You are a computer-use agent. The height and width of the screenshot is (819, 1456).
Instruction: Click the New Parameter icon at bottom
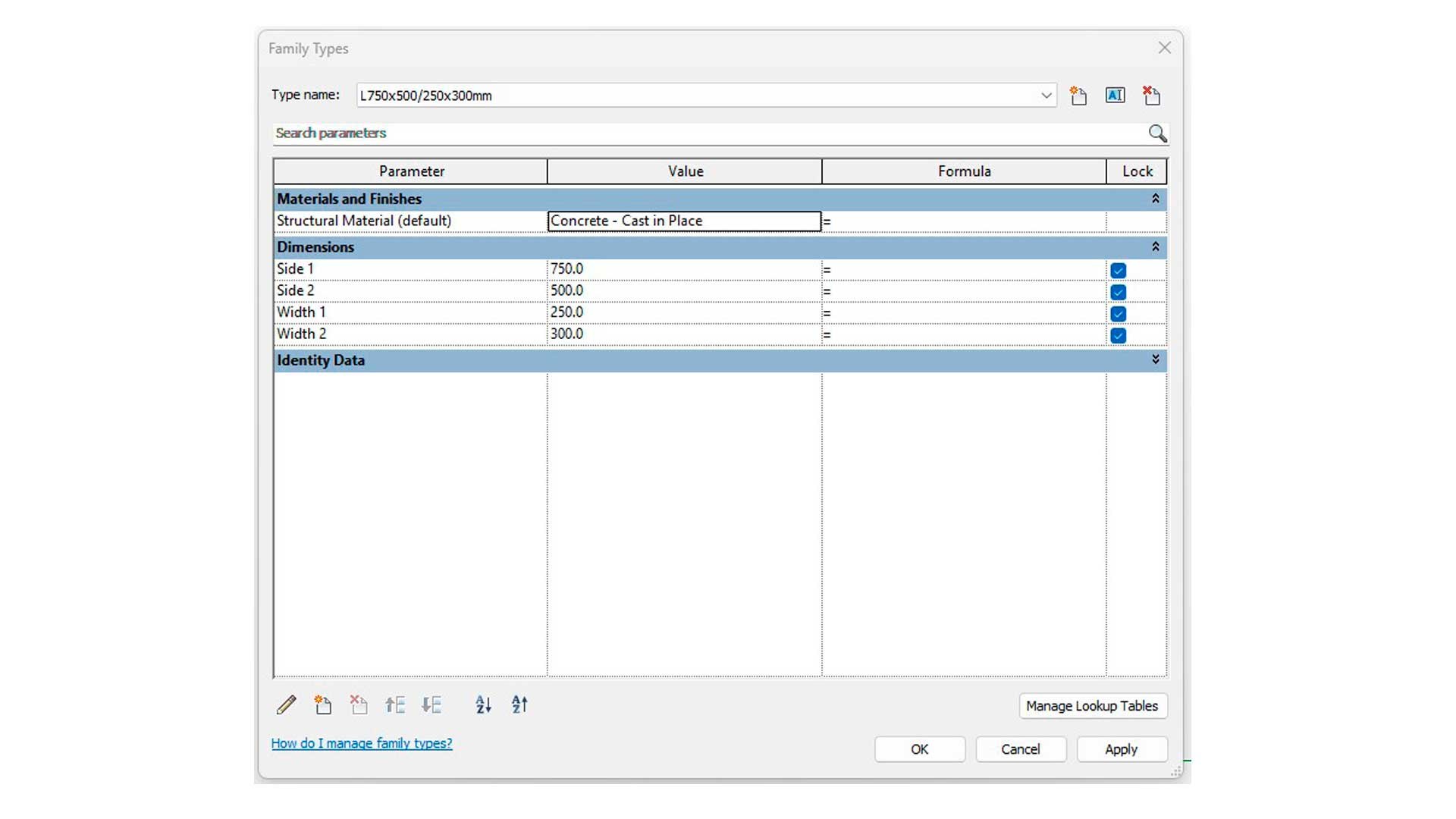(x=323, y=705)
